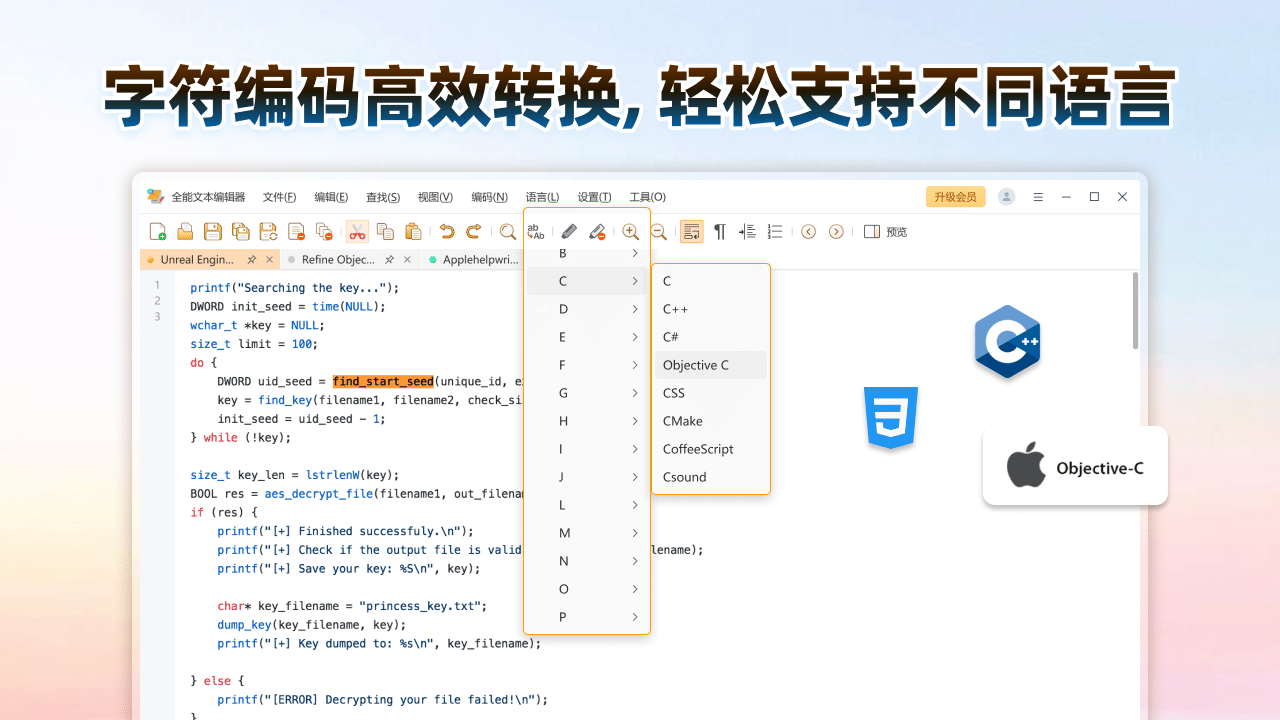
Task: Click the New File icon
Action: pyautogui.click(x=158, y=232)
